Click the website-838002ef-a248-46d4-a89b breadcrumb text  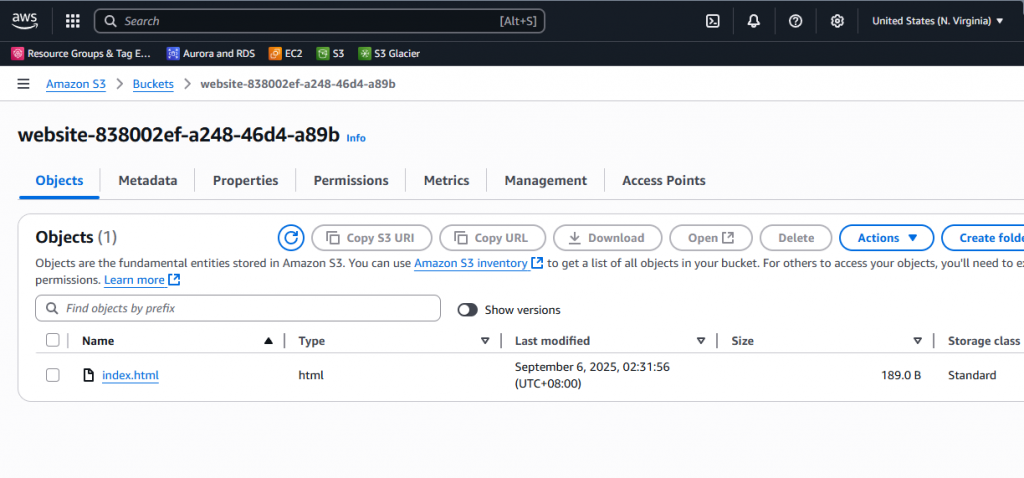click(298, 84)
